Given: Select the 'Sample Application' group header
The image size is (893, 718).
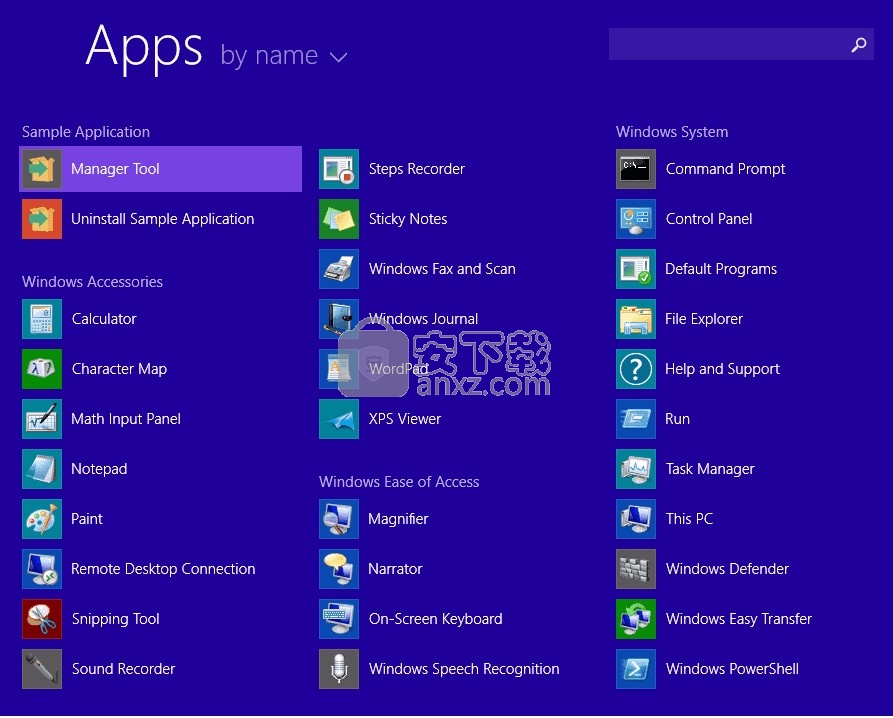Looking at the screenshot, I should [x=86, y=132].
